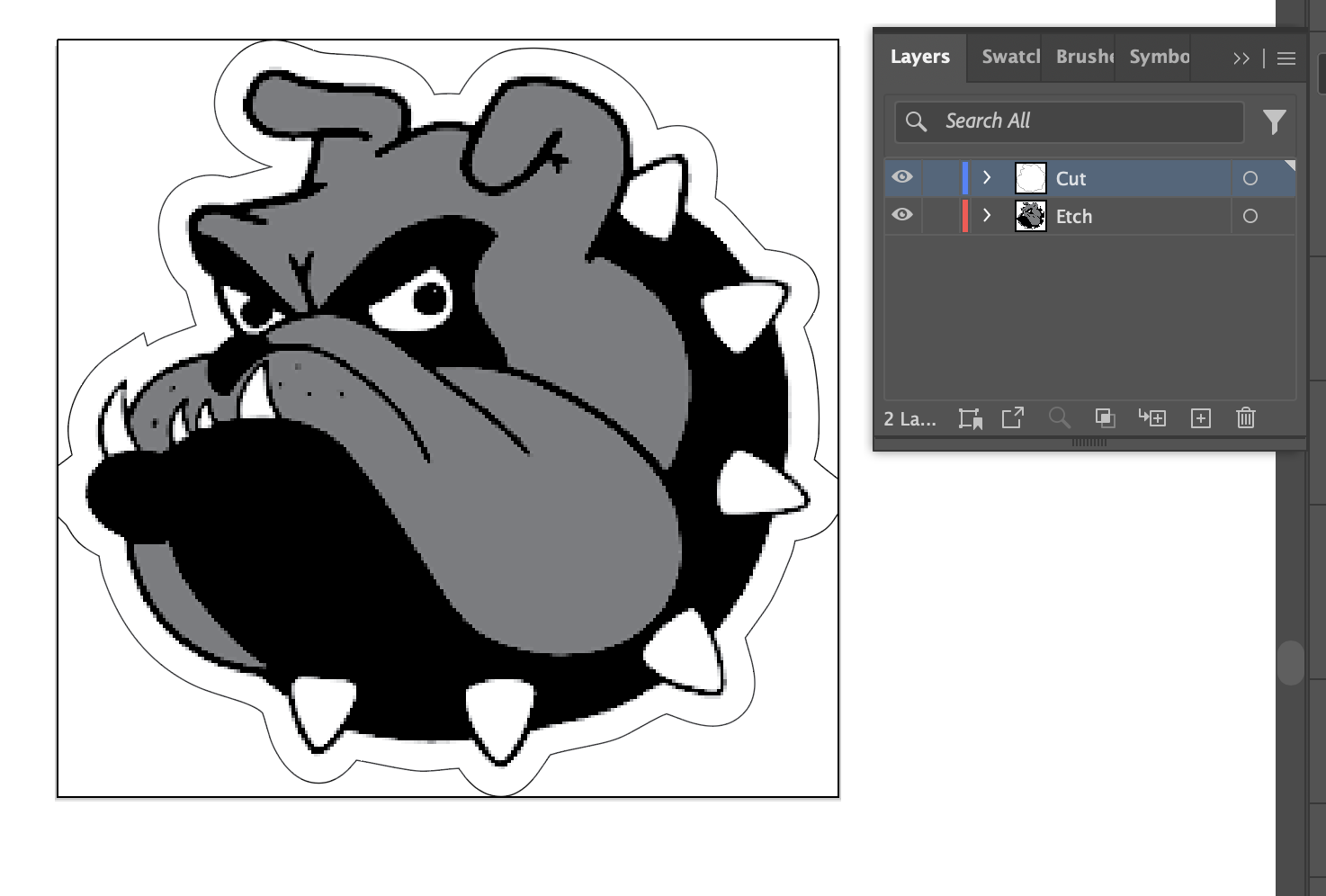Click the search magnifier in Search All field

(918, 121)
